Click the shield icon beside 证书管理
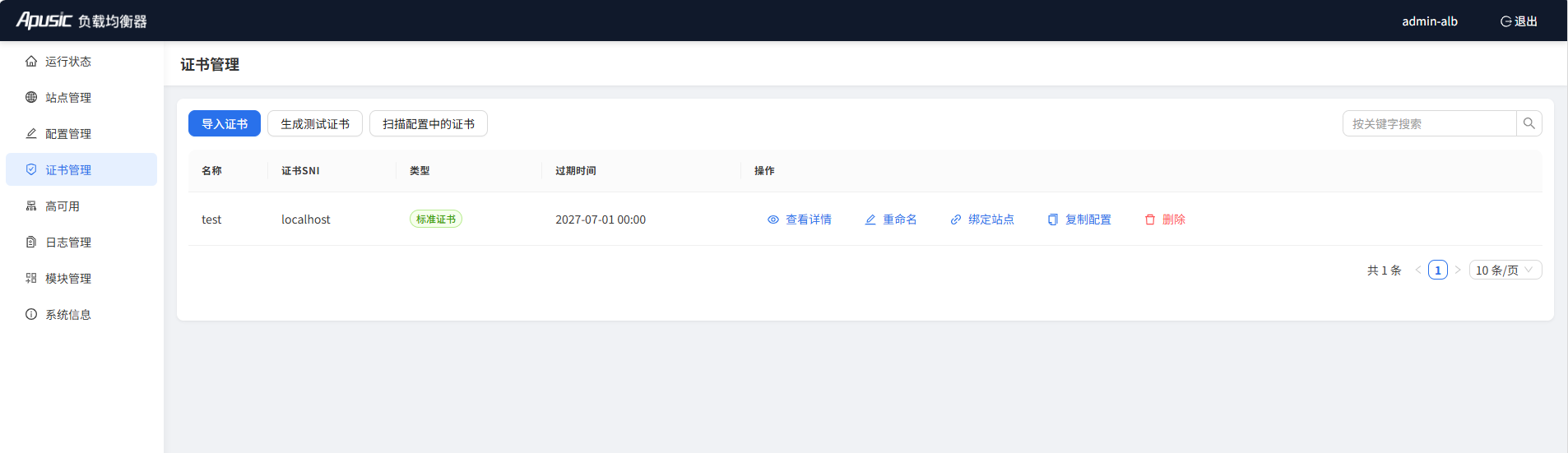 31,170
